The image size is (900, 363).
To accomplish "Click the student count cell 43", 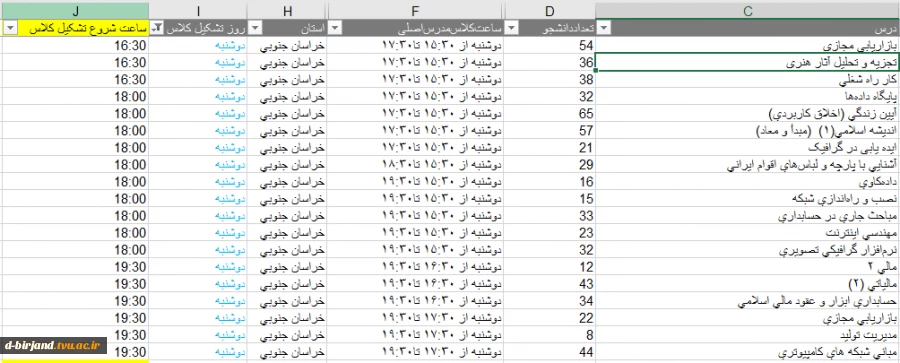I will [x=550, y=284].
